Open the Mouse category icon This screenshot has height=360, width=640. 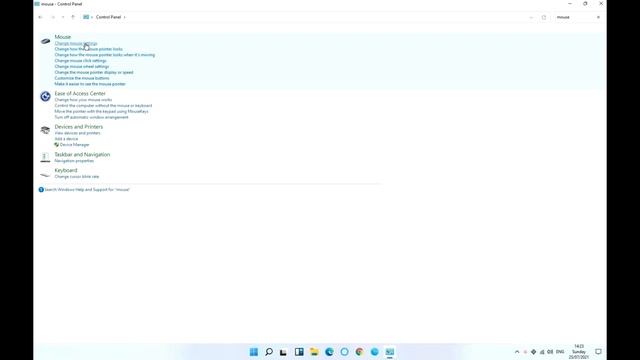point(45,41)
